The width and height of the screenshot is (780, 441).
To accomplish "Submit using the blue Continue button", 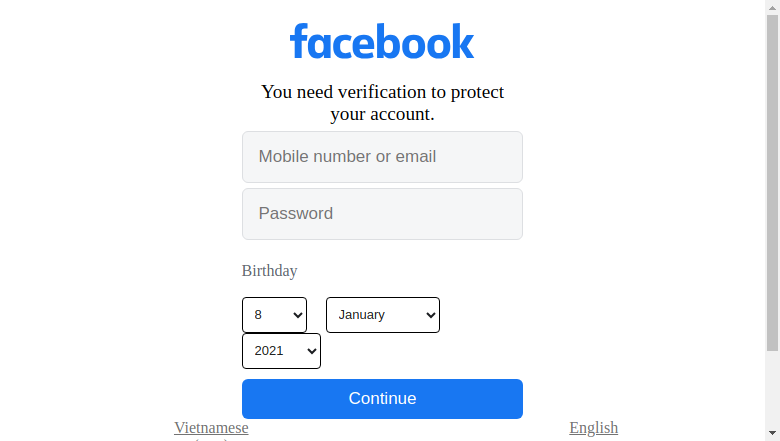I will pyautogui.click(x=382, y=399).
